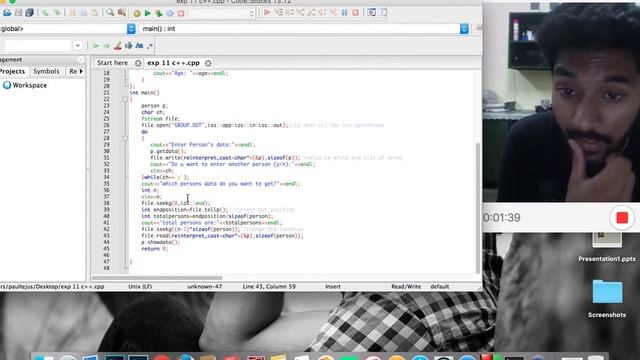
Task: Click the Break debugger pause icon
Action: [x=344, y=13]
